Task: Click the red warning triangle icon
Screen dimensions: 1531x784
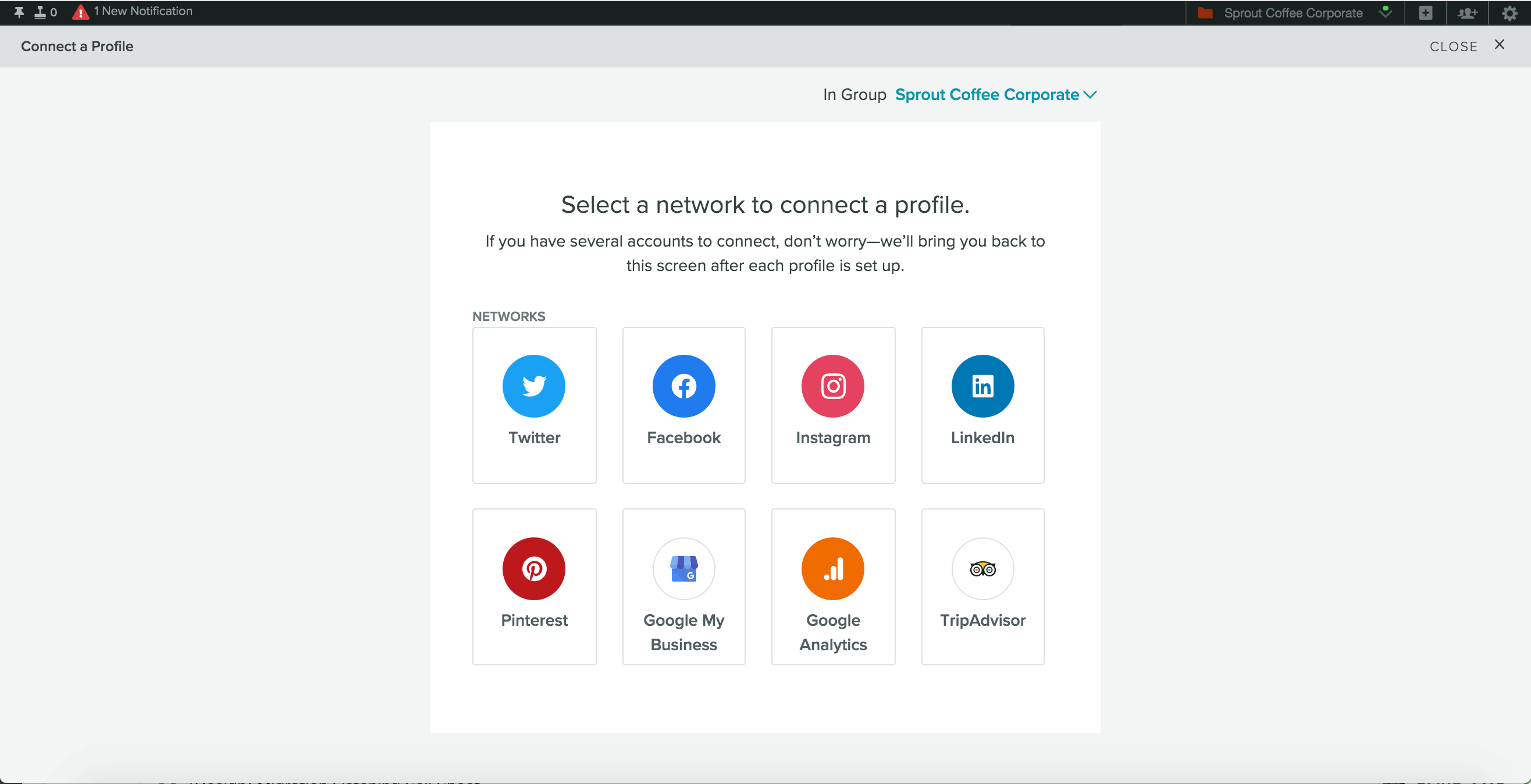Action: click(80, 12)
